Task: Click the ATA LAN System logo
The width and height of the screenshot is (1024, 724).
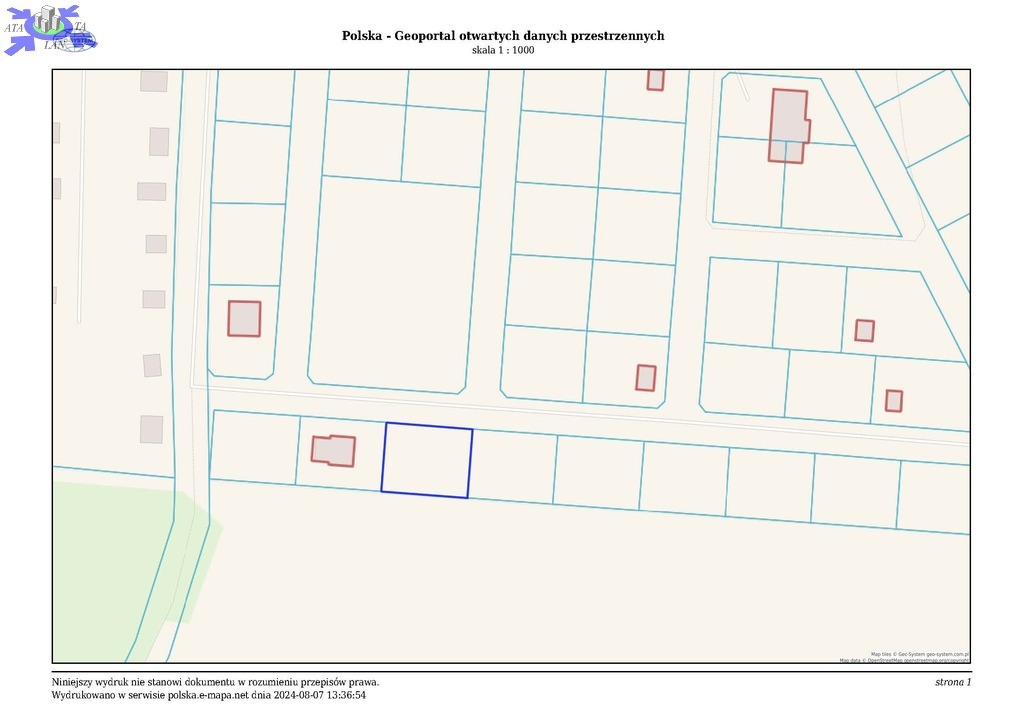Action: pyautogui.click(x=50, y=29)
